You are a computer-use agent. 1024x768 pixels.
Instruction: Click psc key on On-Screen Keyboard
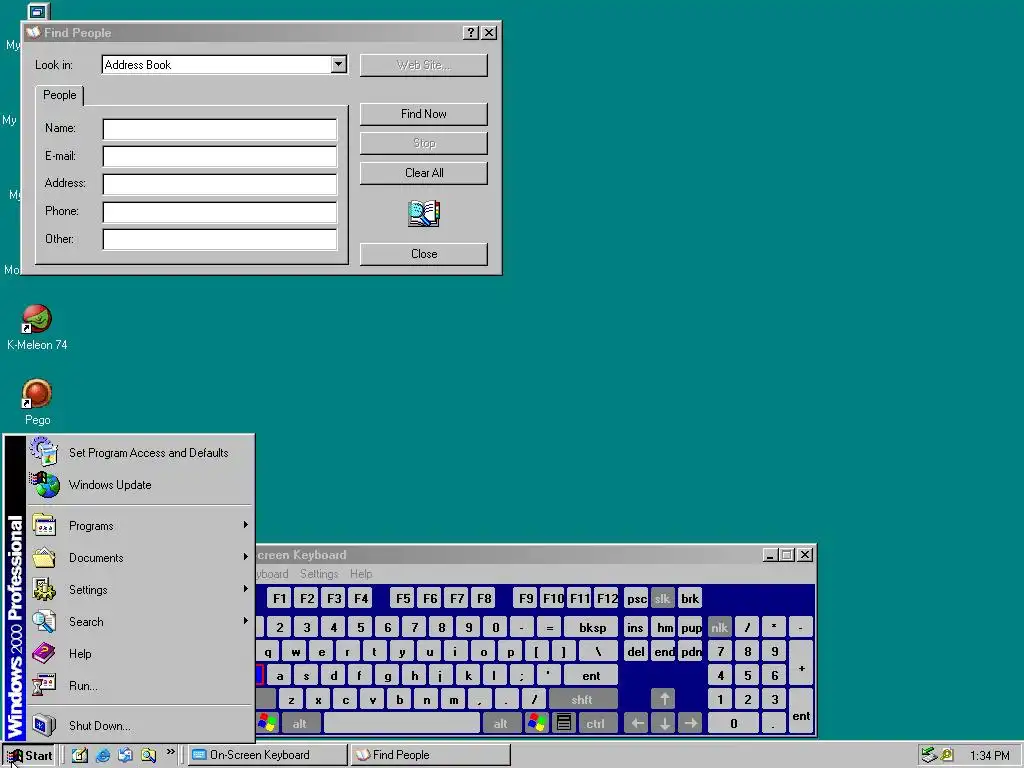coord(637,599)
